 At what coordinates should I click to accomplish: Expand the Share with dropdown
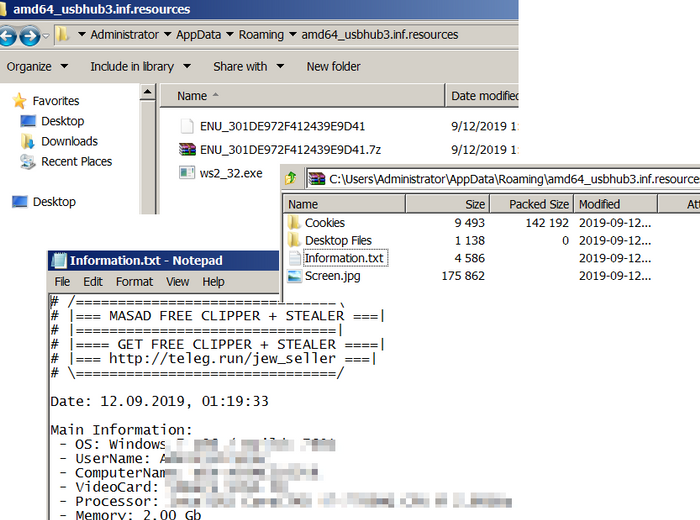[247, 67]
